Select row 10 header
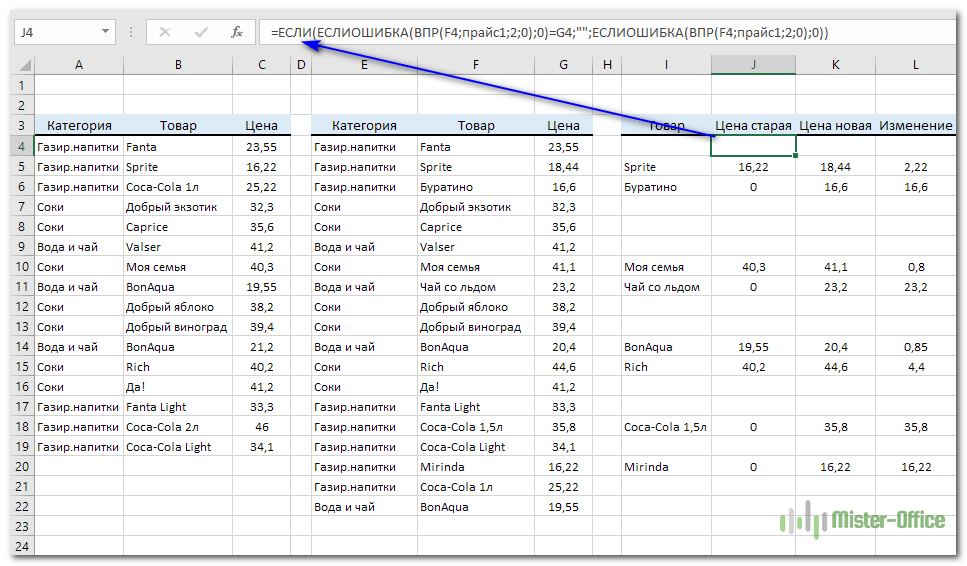Viewport: 967px width, 566px height. coord(22,267)
